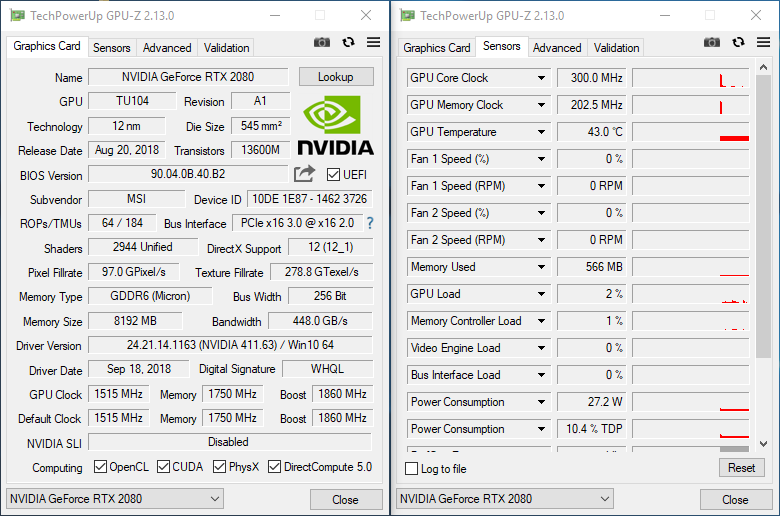Click the Lookup button
Screen dimensions: 780x516
point(336,77)
